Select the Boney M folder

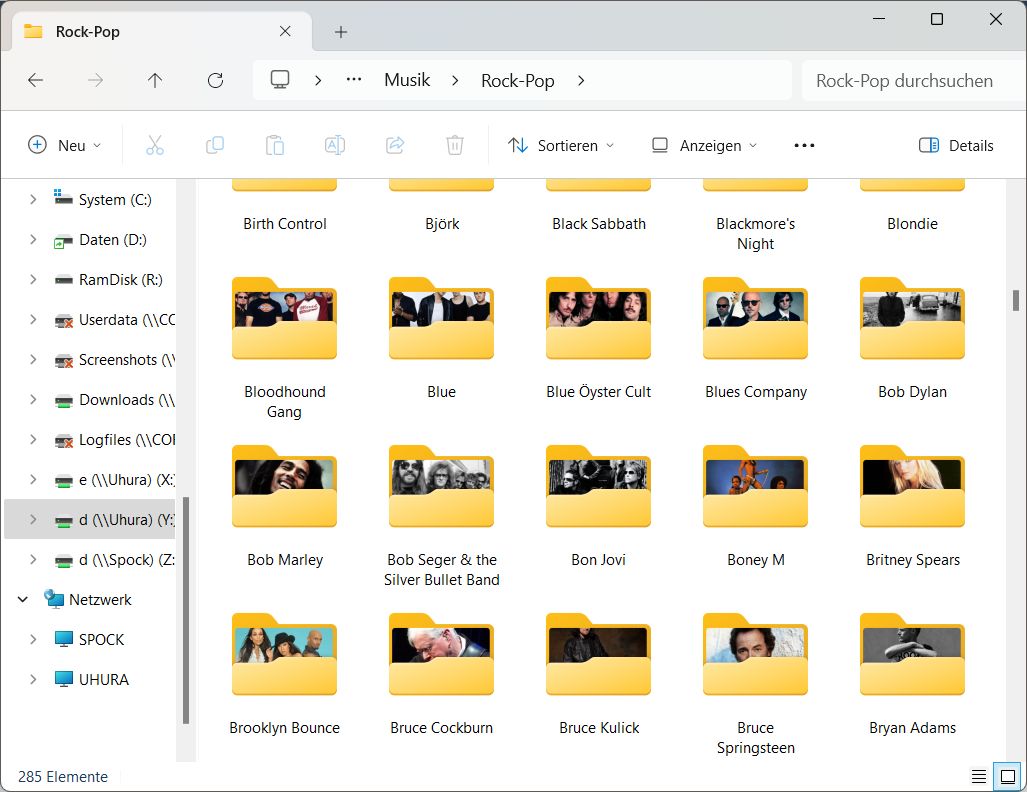coord(755,506)
